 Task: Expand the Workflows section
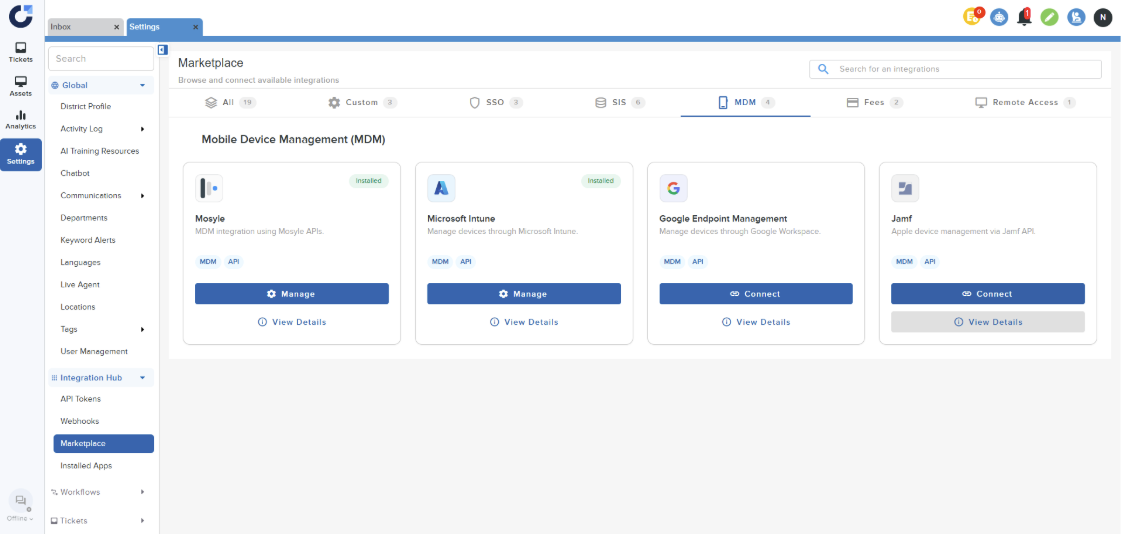click(x=142, y=492)
